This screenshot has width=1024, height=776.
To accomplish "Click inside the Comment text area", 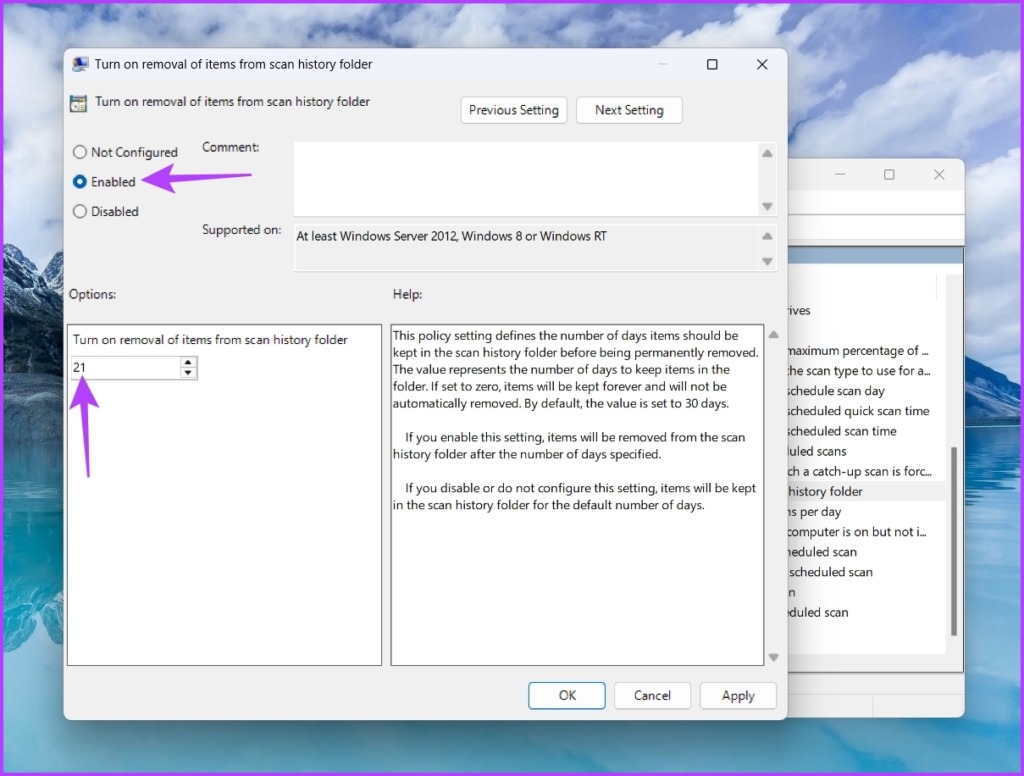I will (520, 175).
